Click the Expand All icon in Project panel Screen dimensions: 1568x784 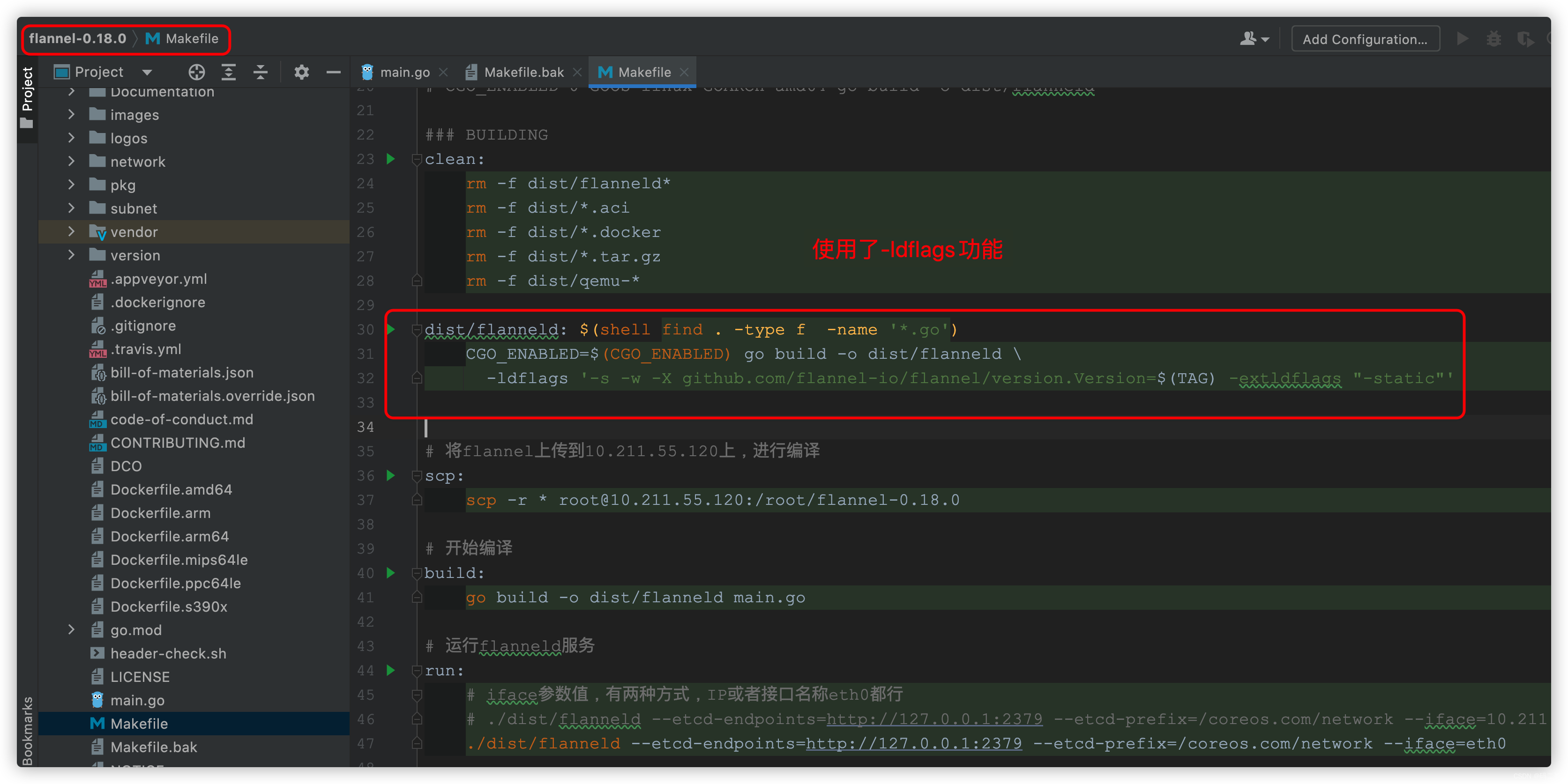(x=228, y=73)
